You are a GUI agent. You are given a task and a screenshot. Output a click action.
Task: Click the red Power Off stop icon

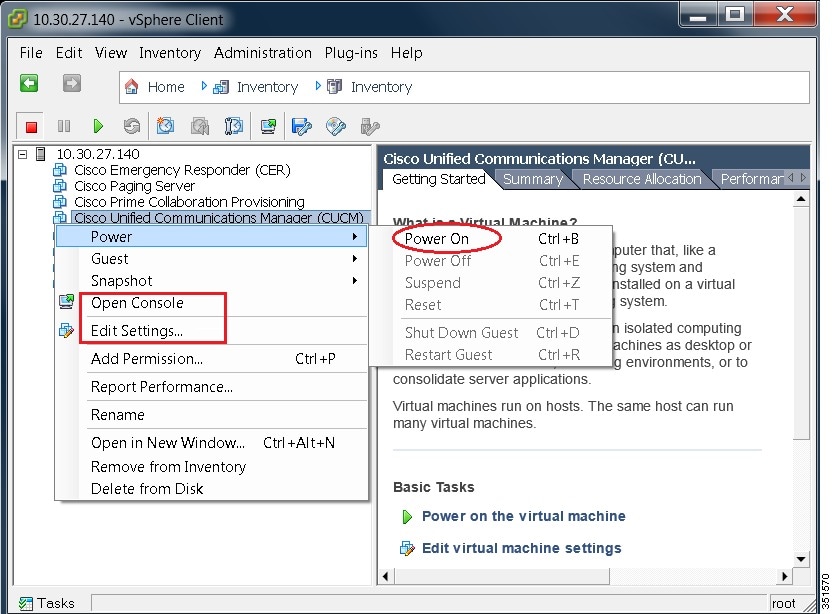[31, 126]
